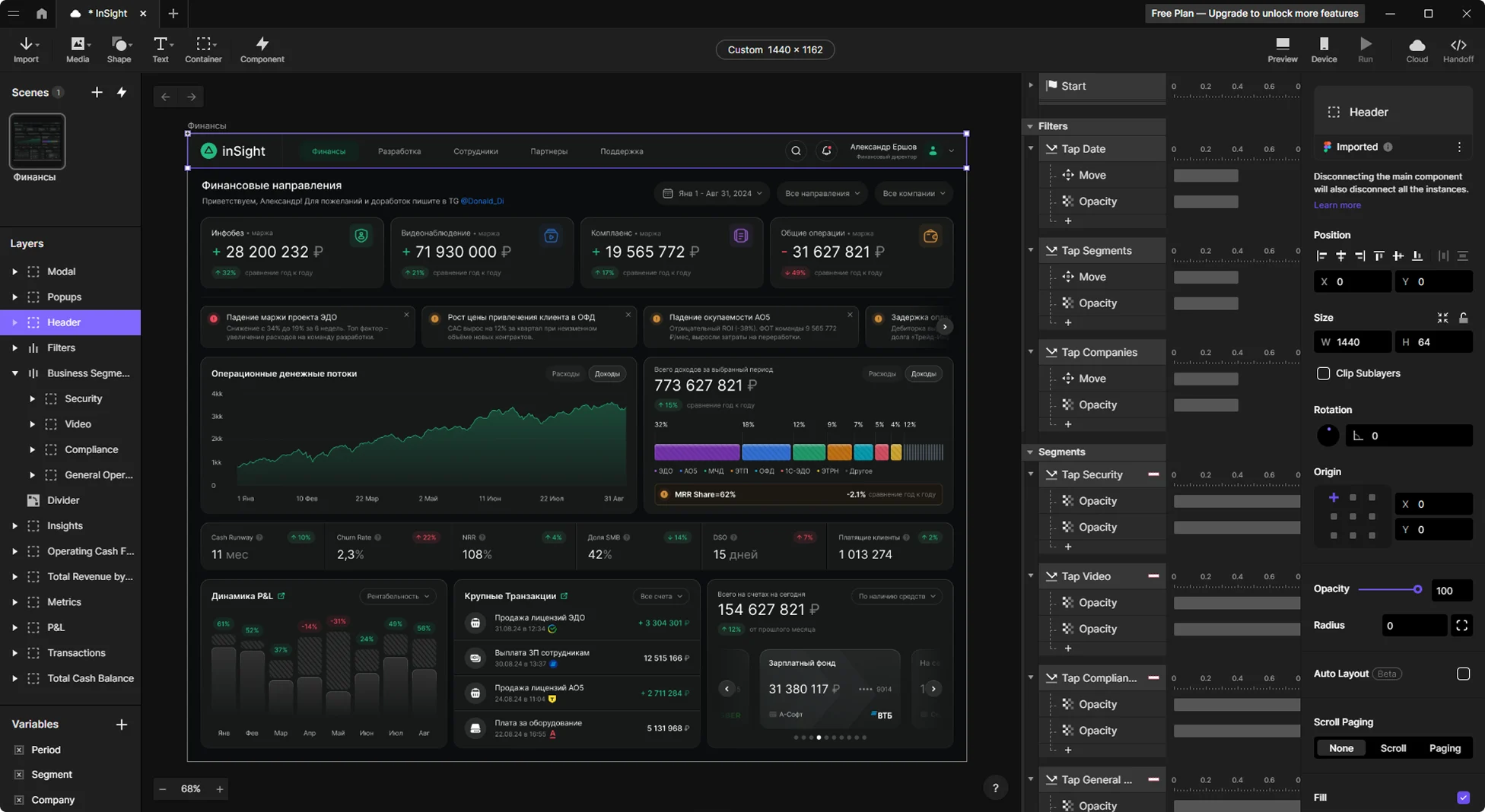Open the Cloud sync menu
Screen dimensions: 1485x812
1417,49
